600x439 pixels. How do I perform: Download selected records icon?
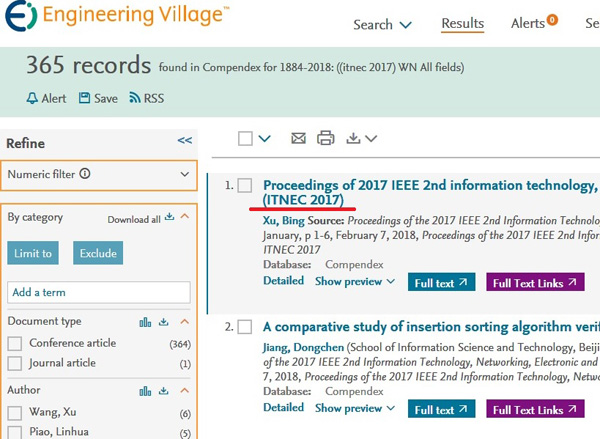pos(353,138)
